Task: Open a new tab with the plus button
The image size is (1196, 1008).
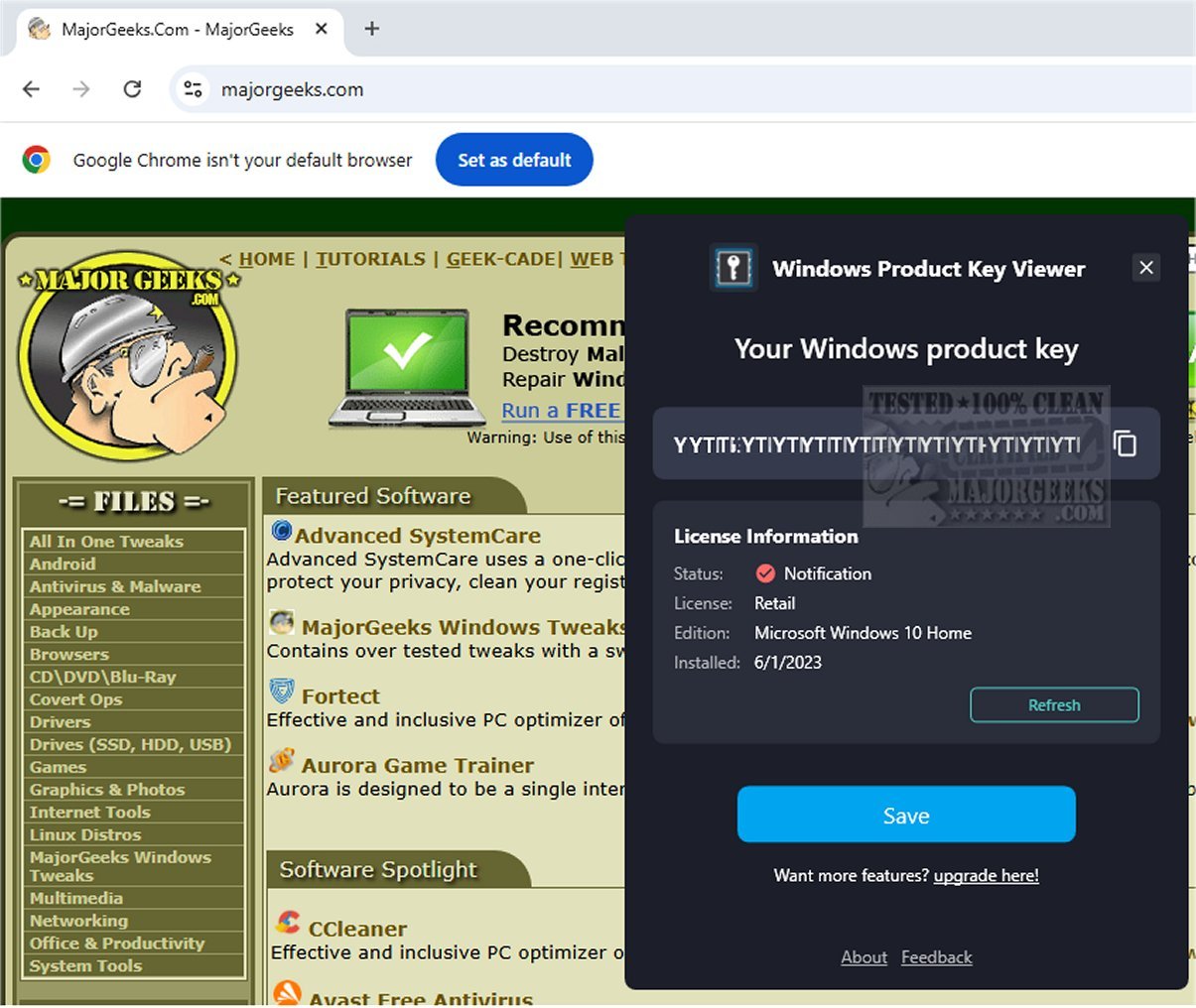Action: click(x=372, y=29)
